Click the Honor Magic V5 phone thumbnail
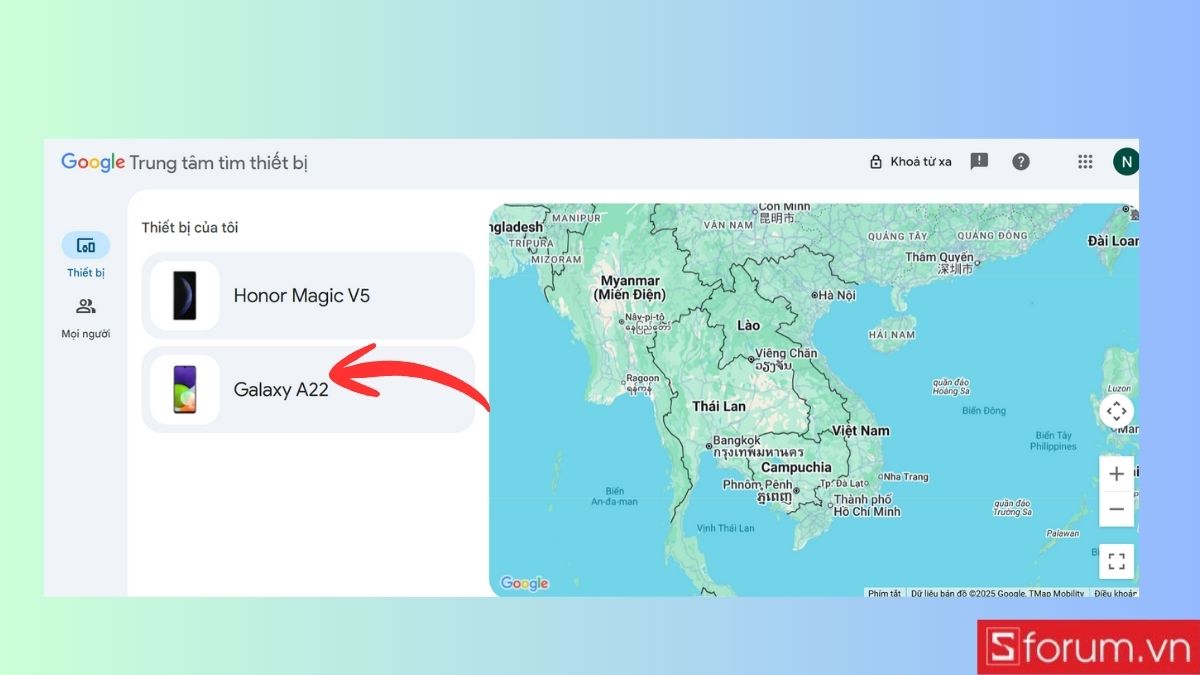This screenshot has height=675, width=1200. (185, 296)
